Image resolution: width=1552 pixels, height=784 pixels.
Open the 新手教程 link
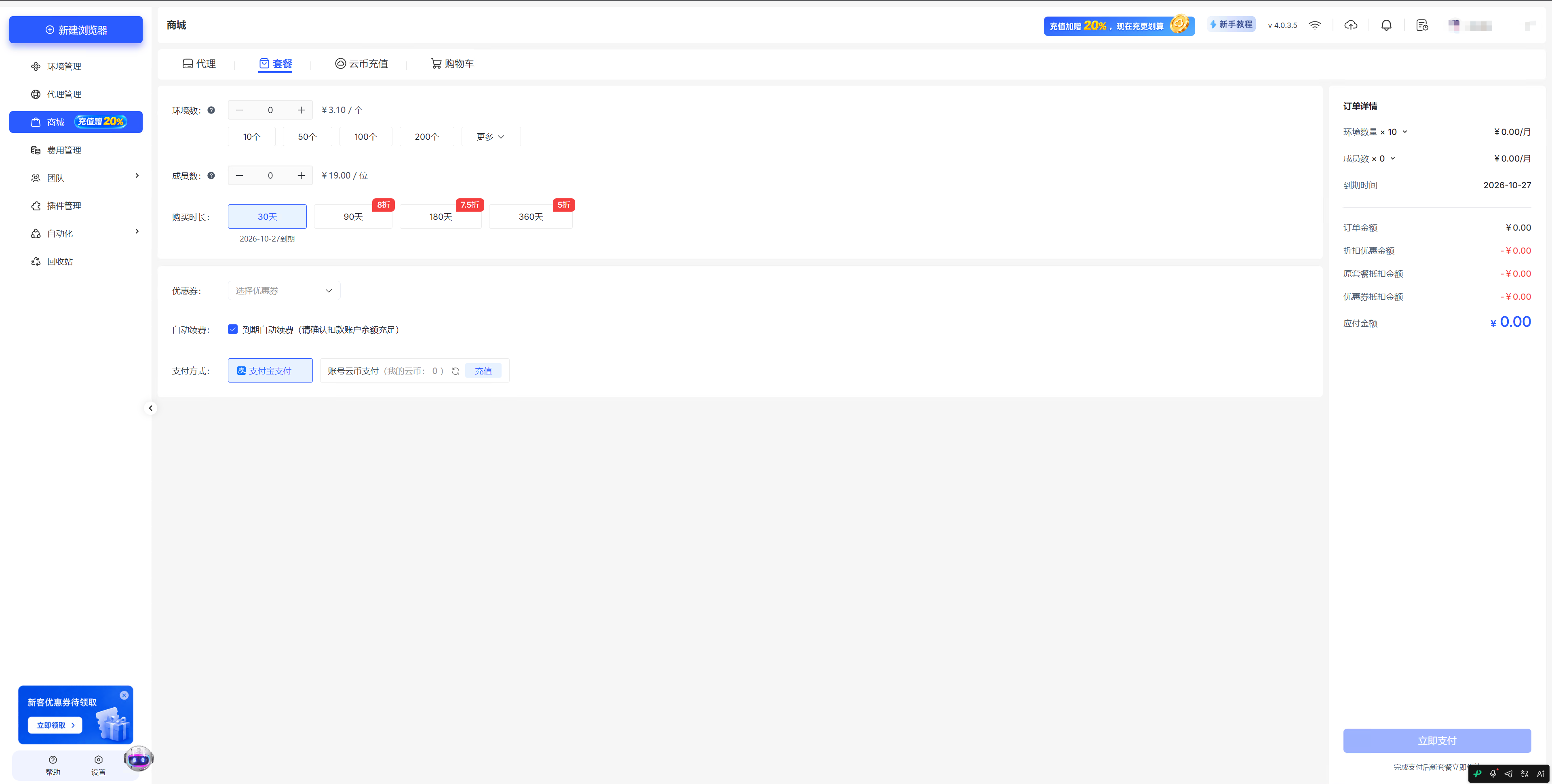pos(1231,25)
